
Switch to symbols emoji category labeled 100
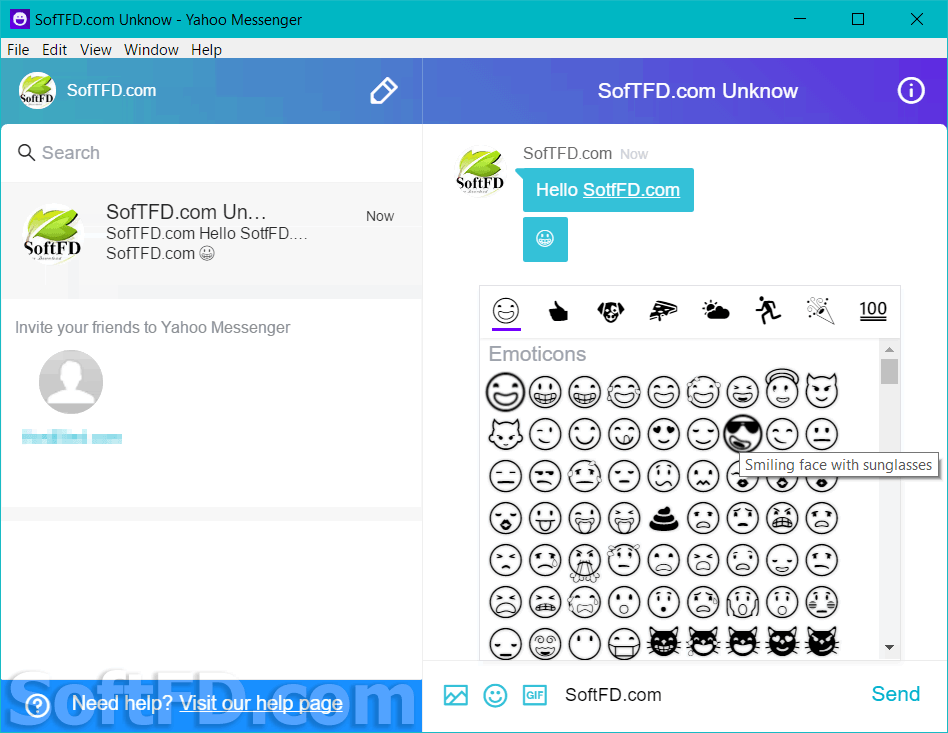click(x=873, y=310)
